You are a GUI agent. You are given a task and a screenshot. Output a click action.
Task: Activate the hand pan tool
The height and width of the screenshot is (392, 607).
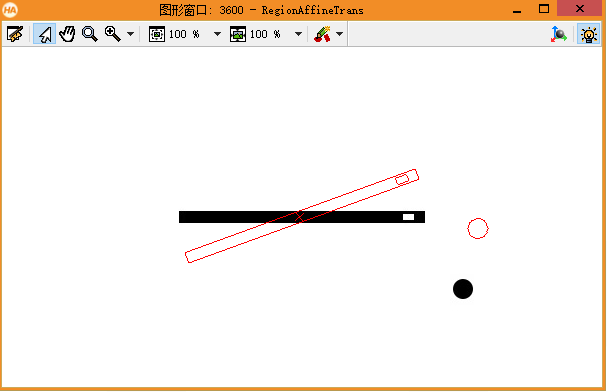click(67, 34)
